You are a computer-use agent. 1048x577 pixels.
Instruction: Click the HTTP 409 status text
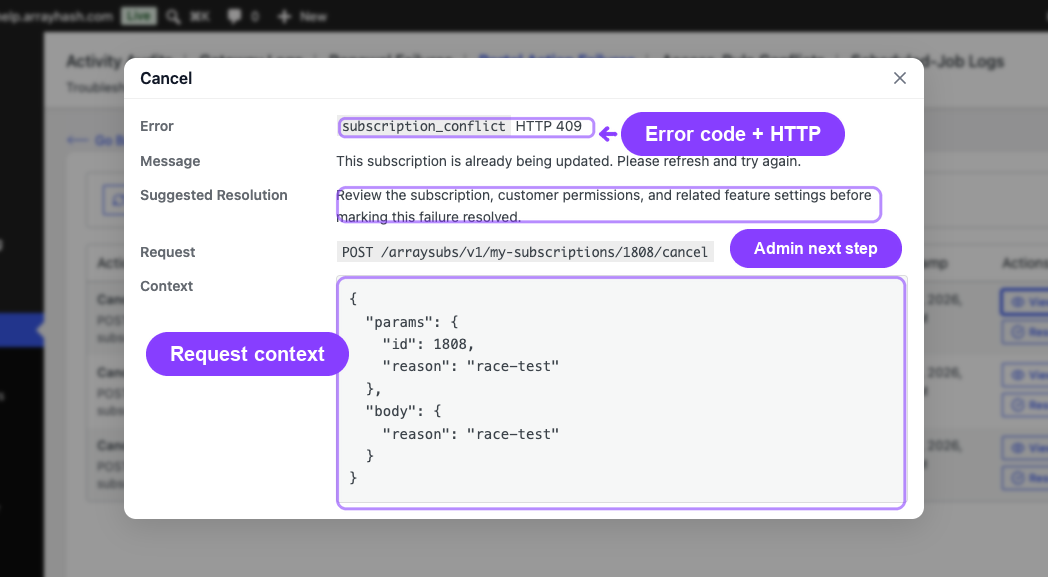click(548, 126)
